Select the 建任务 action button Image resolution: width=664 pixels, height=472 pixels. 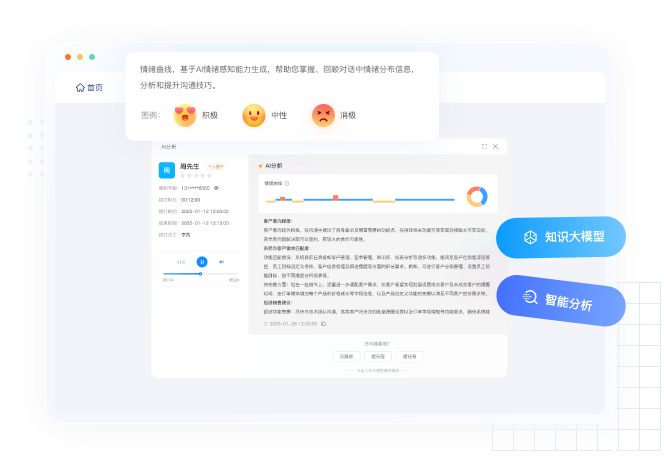(x=409, y=356)
